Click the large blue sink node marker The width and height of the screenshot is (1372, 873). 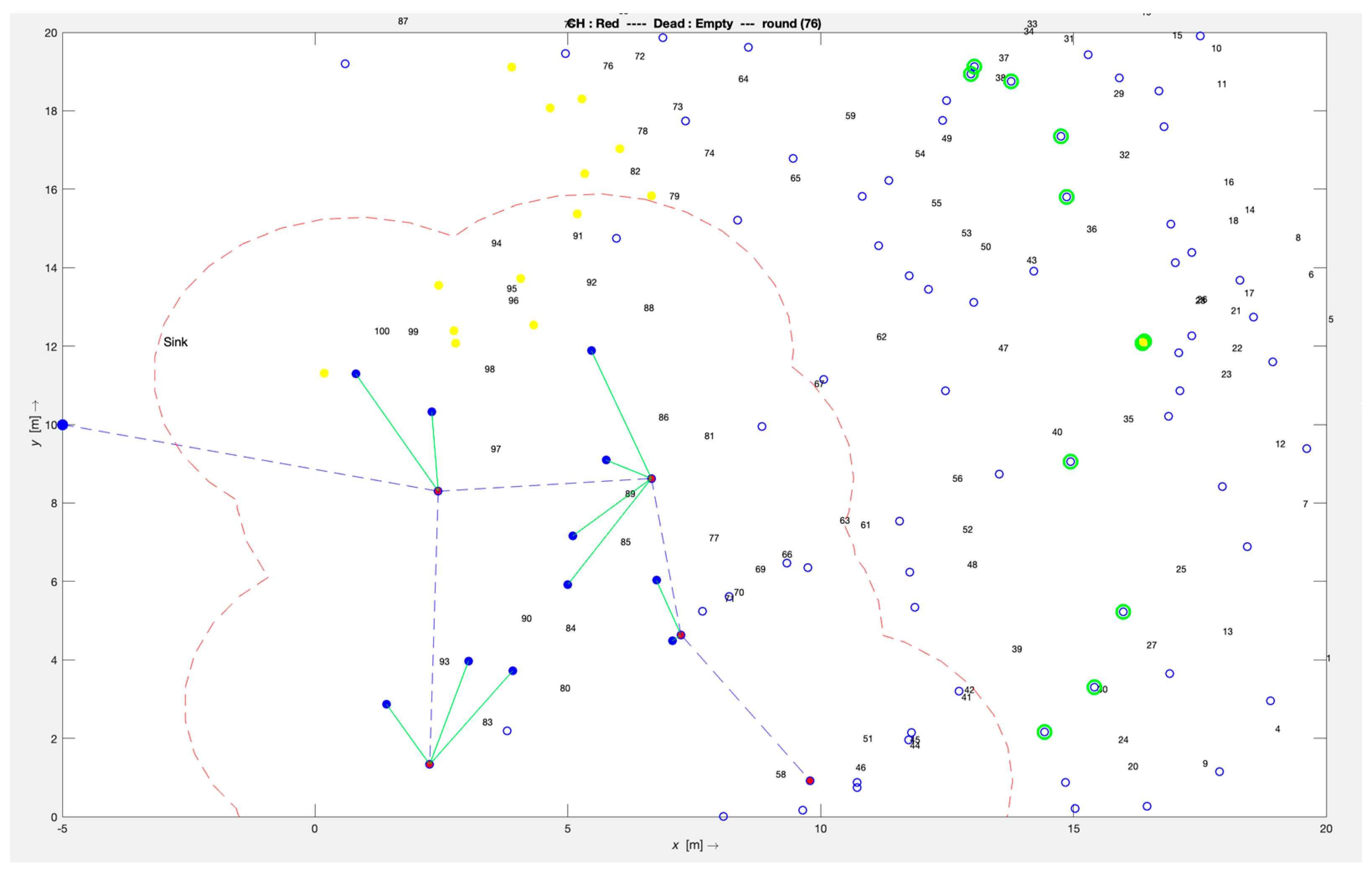[63, 425]
